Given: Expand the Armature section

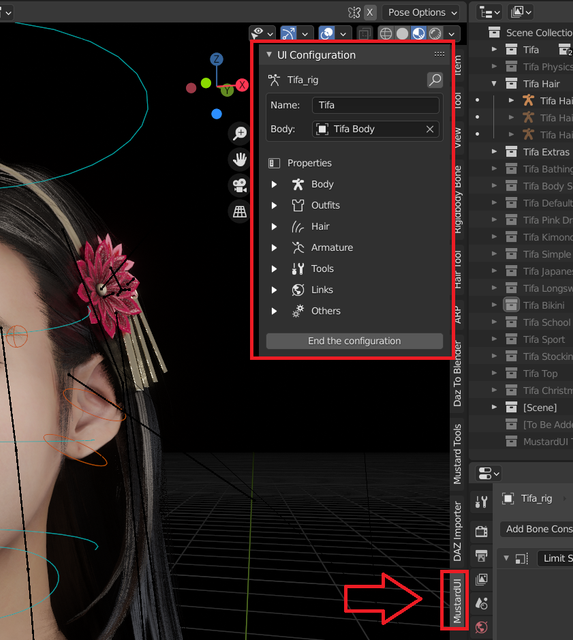Looking at the screenshot, I should pyautogui.click(x=274, y=248).
